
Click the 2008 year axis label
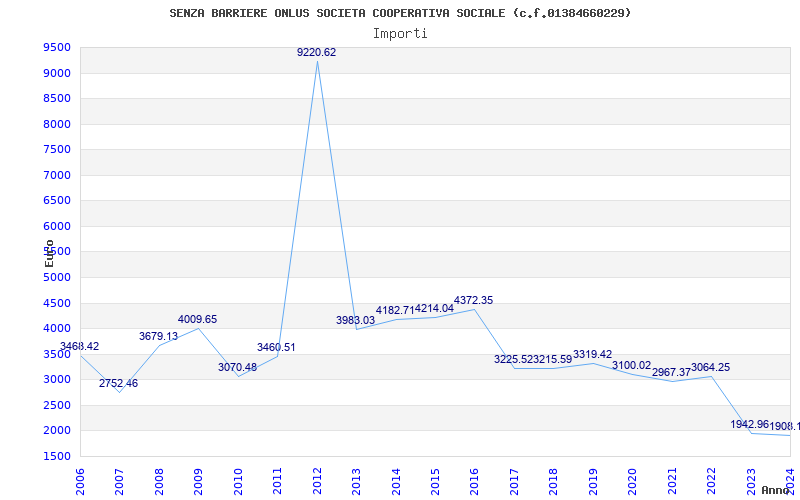[159, 481]
